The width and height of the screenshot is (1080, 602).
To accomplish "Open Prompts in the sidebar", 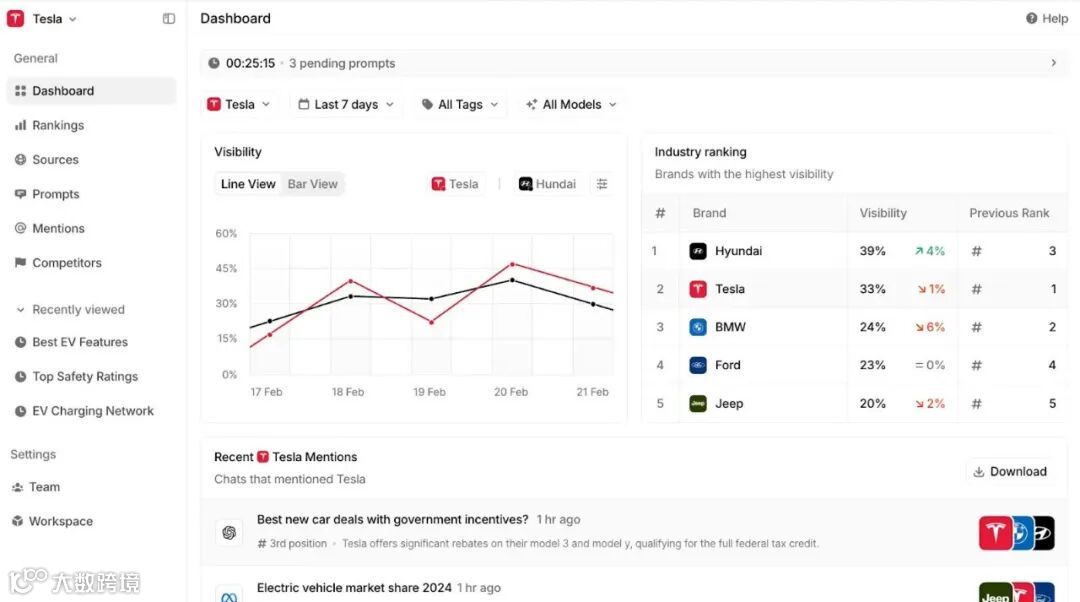I will click(x=55, y=194).
